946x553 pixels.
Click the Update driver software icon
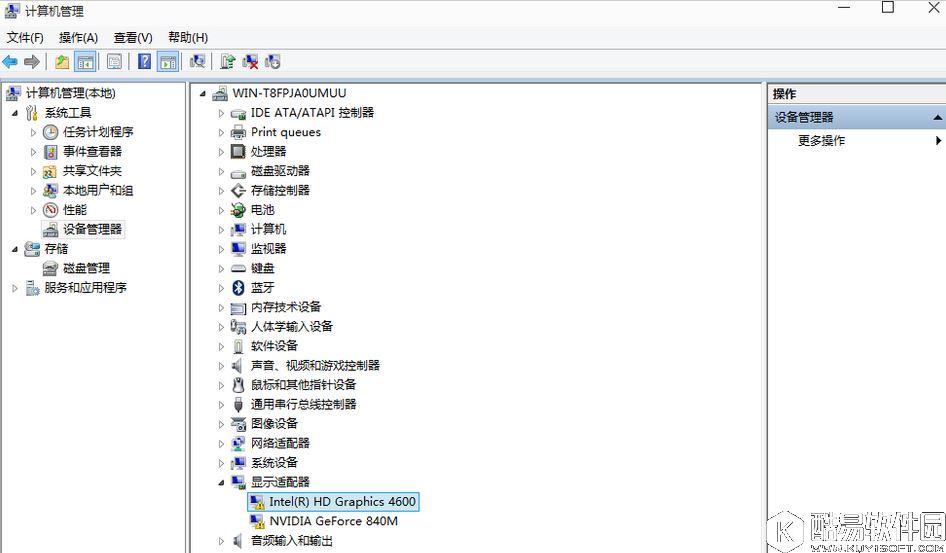click(x=227, y=62)
